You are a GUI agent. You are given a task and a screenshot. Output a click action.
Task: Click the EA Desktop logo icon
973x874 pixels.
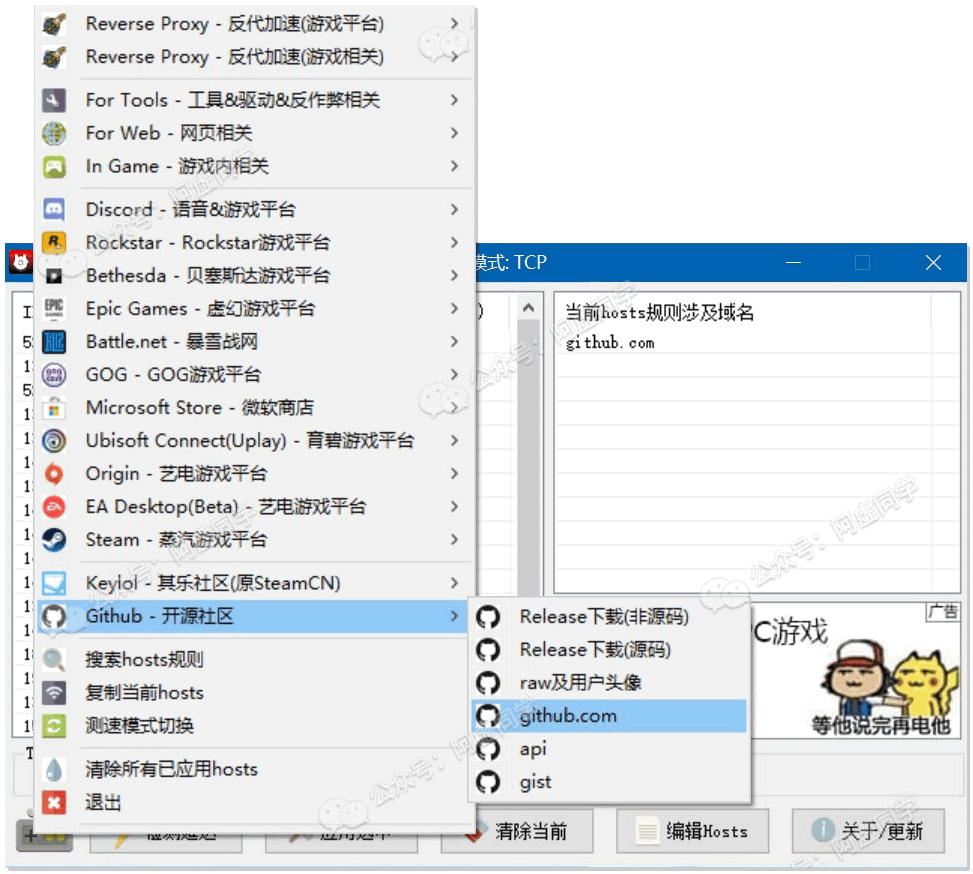click(54, 507)
